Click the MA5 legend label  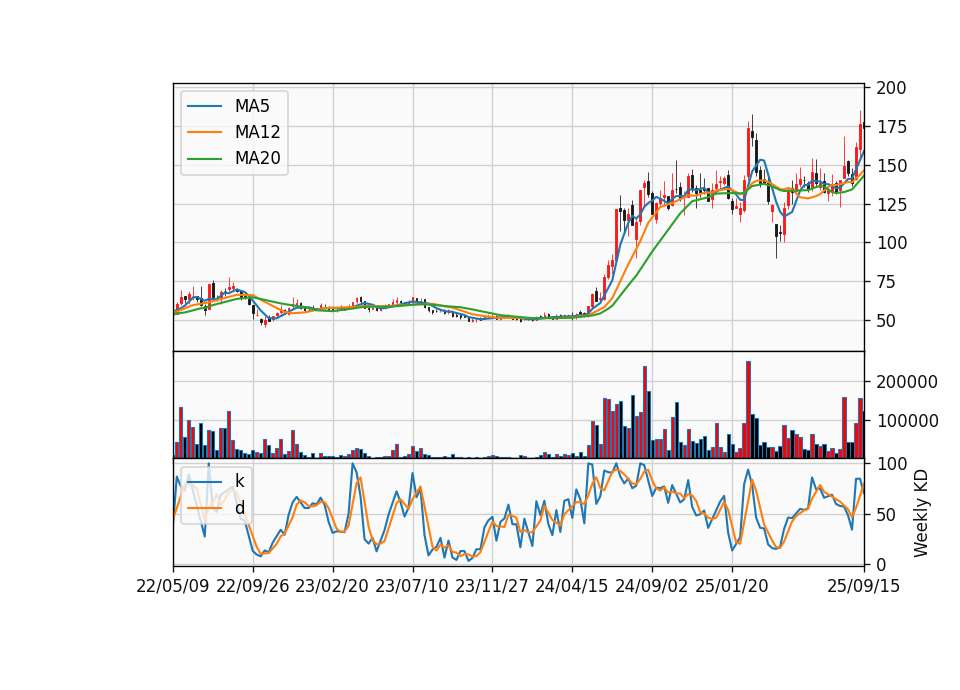tap(252, 106)
